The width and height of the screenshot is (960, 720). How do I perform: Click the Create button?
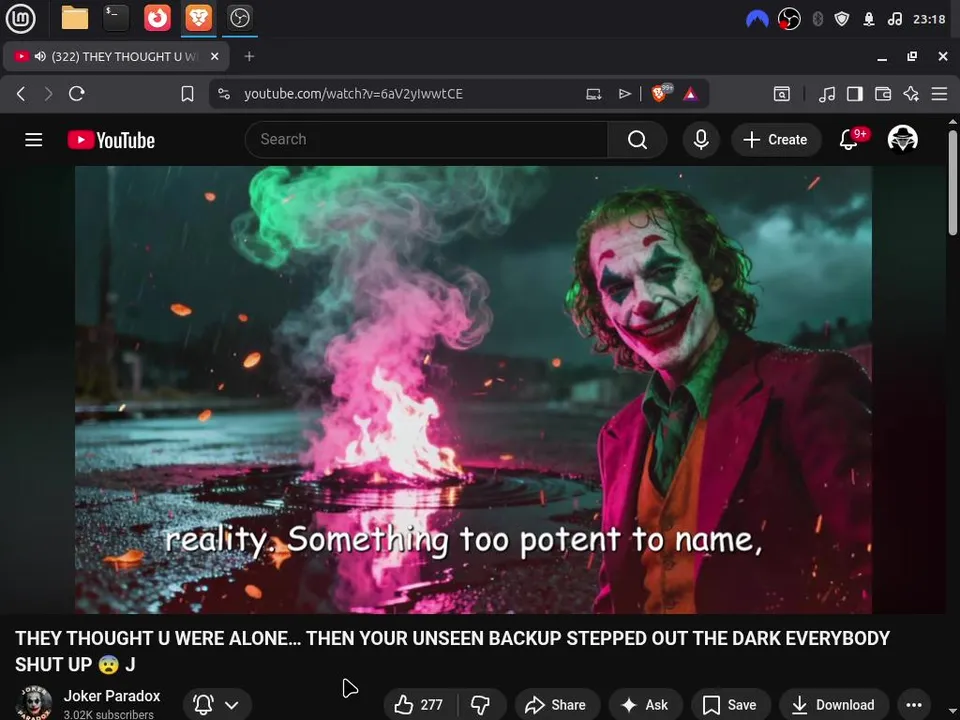click(776, 140)
